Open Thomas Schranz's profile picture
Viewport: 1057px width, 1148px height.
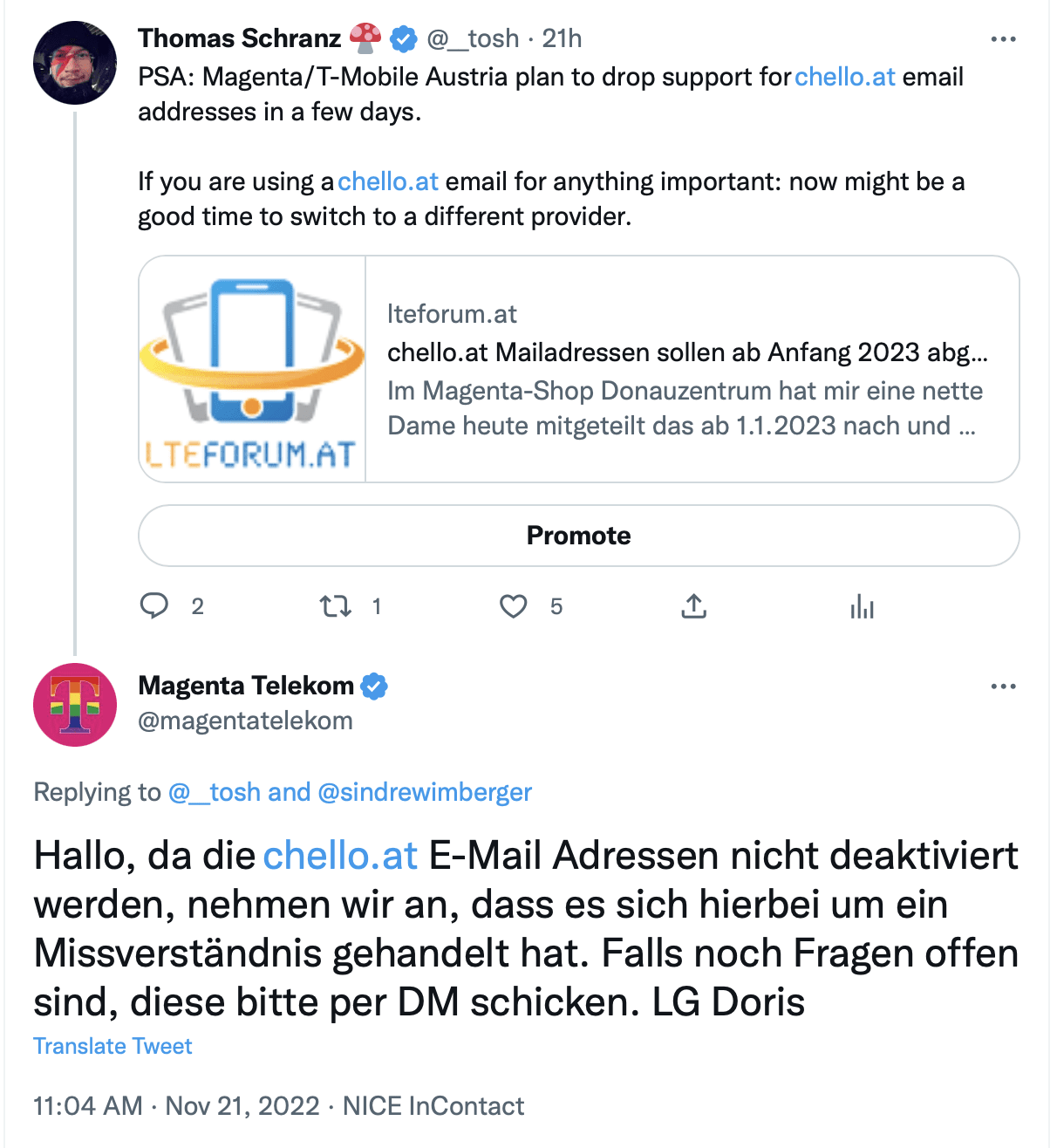[75, 62]
